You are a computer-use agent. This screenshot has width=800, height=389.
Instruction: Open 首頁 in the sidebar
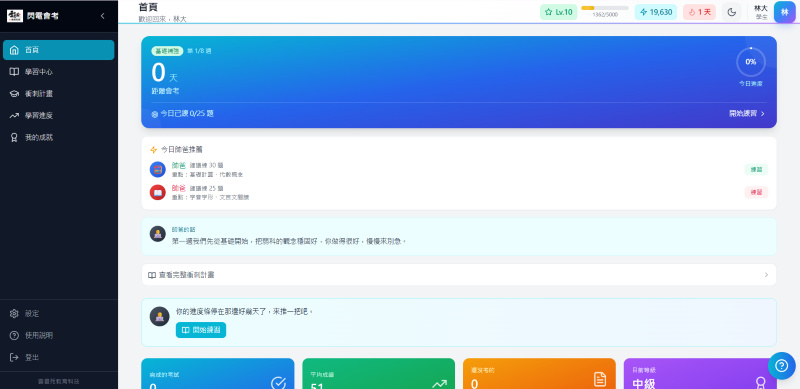(59, 50)
